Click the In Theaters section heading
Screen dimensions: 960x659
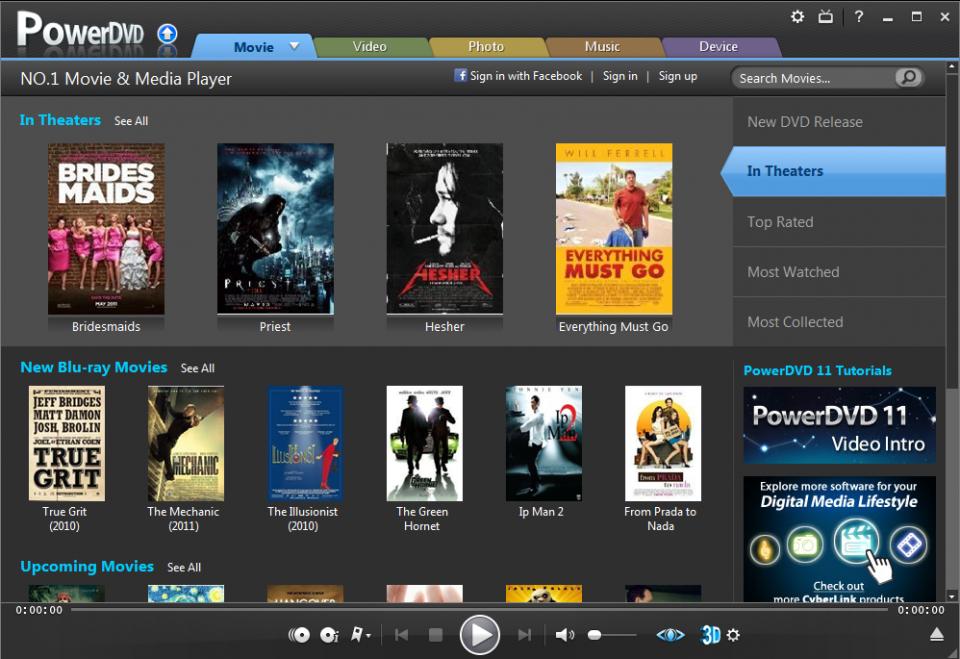tap(60, 120)
